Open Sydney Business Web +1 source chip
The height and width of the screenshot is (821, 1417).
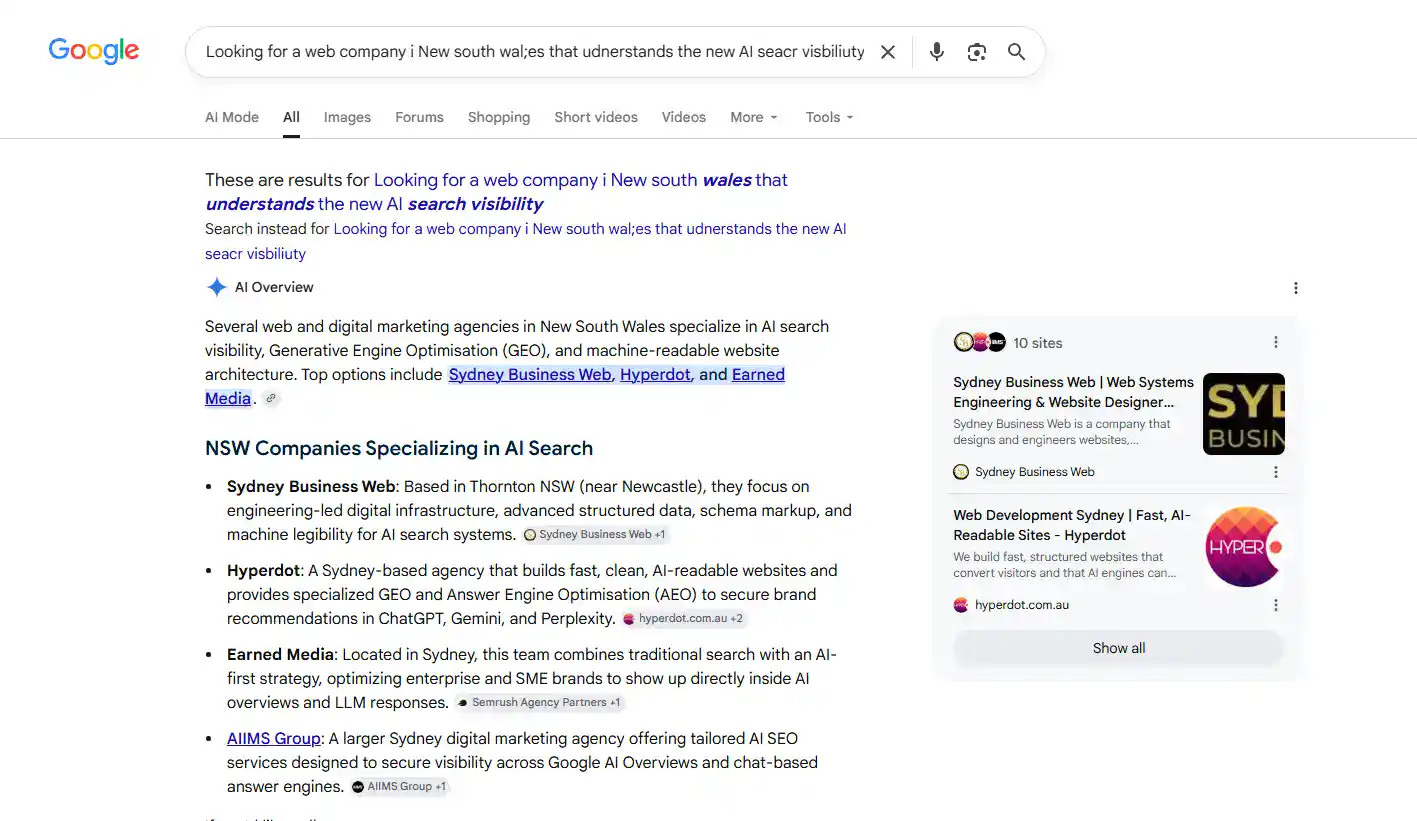(595, 534)
